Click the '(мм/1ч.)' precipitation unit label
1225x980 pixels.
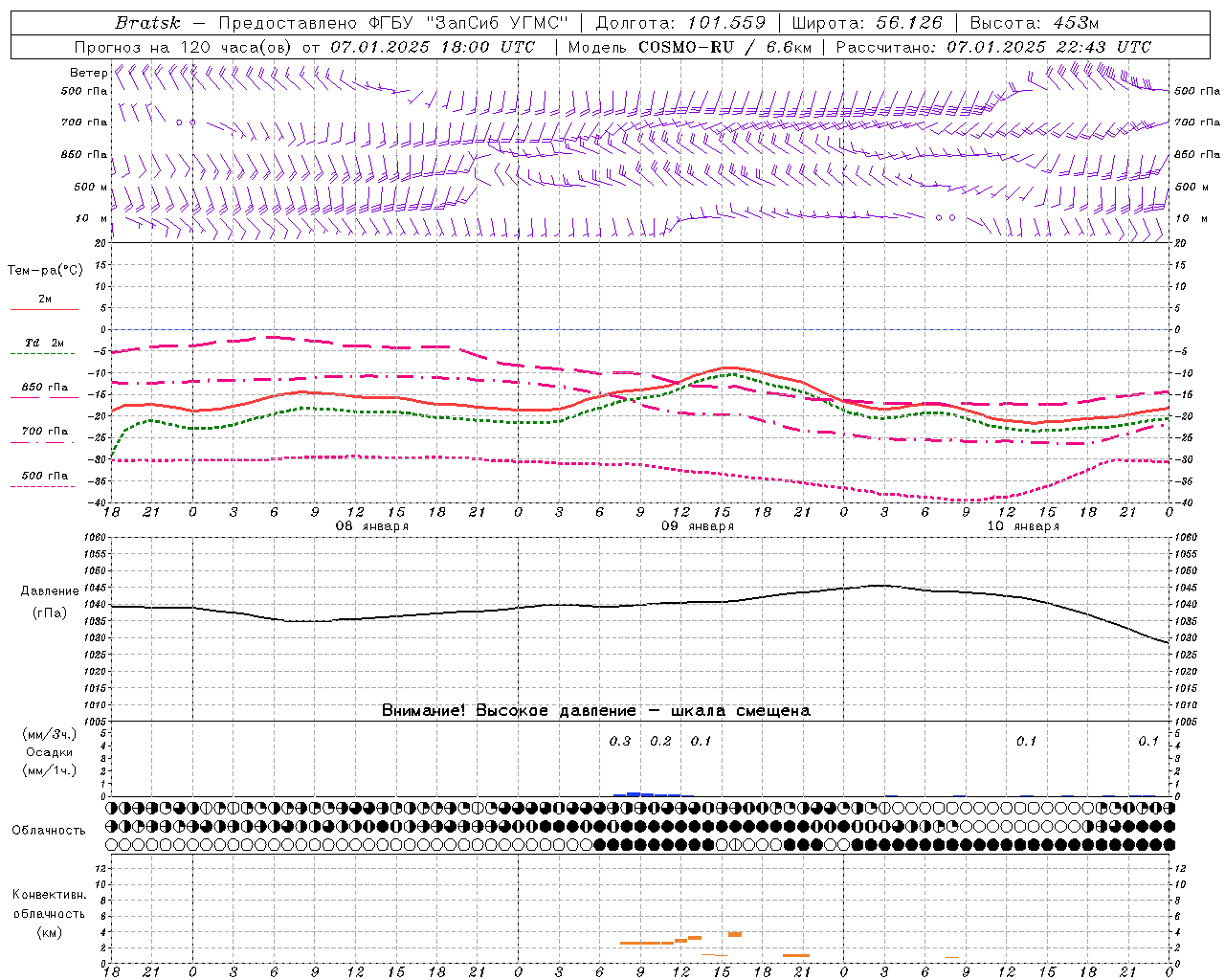(x=50, y=770)
